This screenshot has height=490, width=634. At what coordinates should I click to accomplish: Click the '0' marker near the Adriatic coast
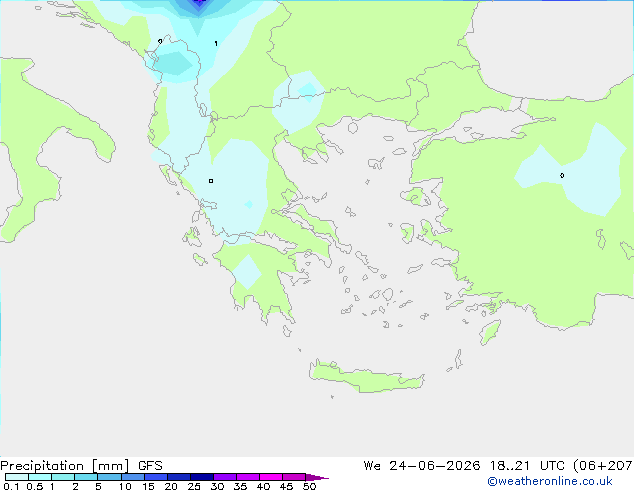(x=160, y=41)
